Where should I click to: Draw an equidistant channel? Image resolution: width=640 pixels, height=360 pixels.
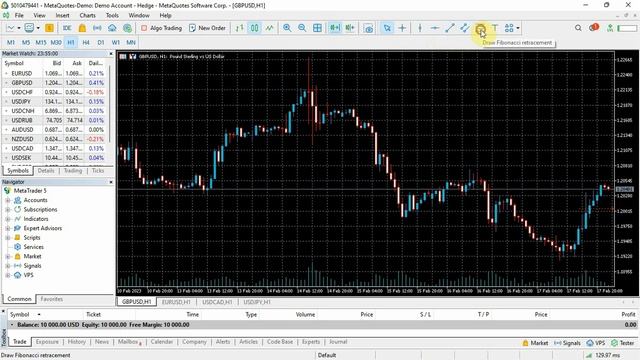[x=464, y=28]
